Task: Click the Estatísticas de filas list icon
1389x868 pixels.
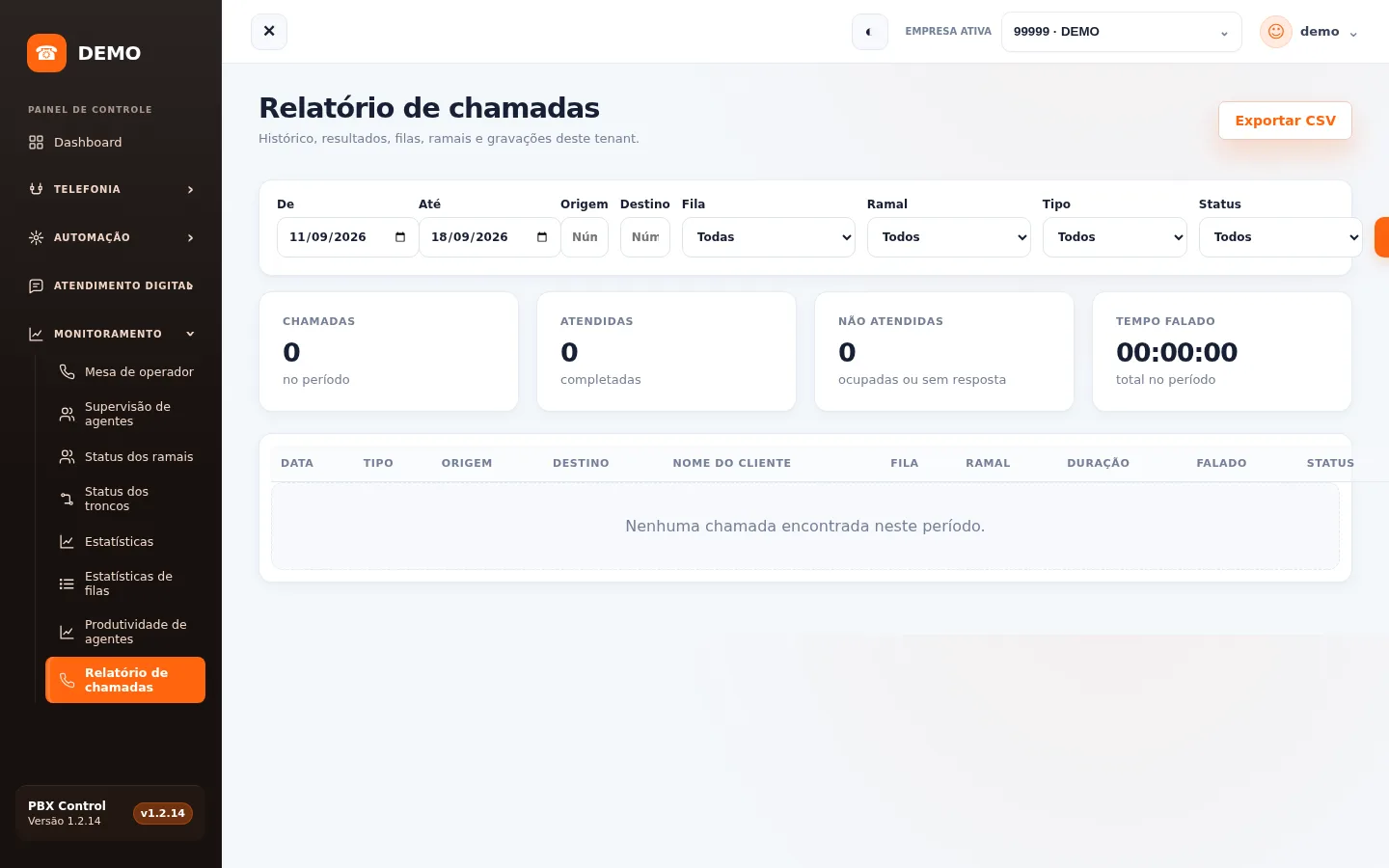Action: click(67, 583)
